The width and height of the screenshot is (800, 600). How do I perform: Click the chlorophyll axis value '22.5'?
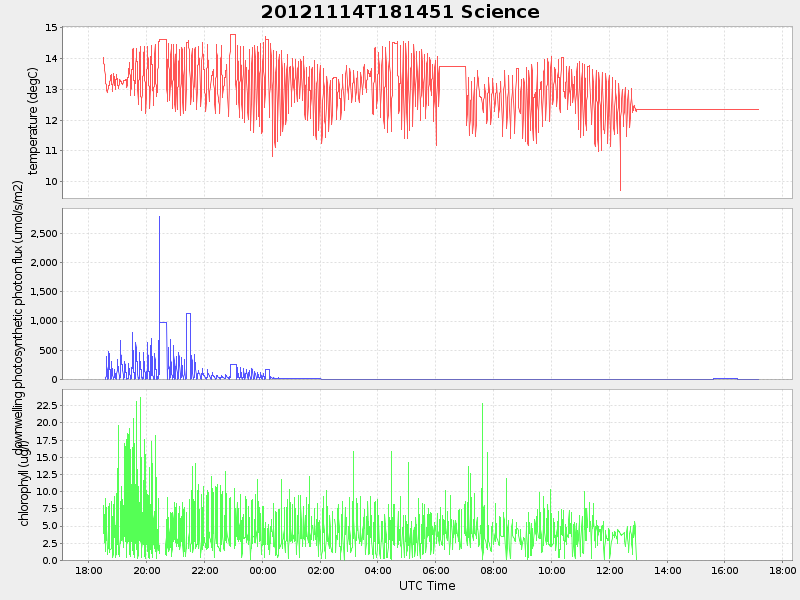pos(47,406)
